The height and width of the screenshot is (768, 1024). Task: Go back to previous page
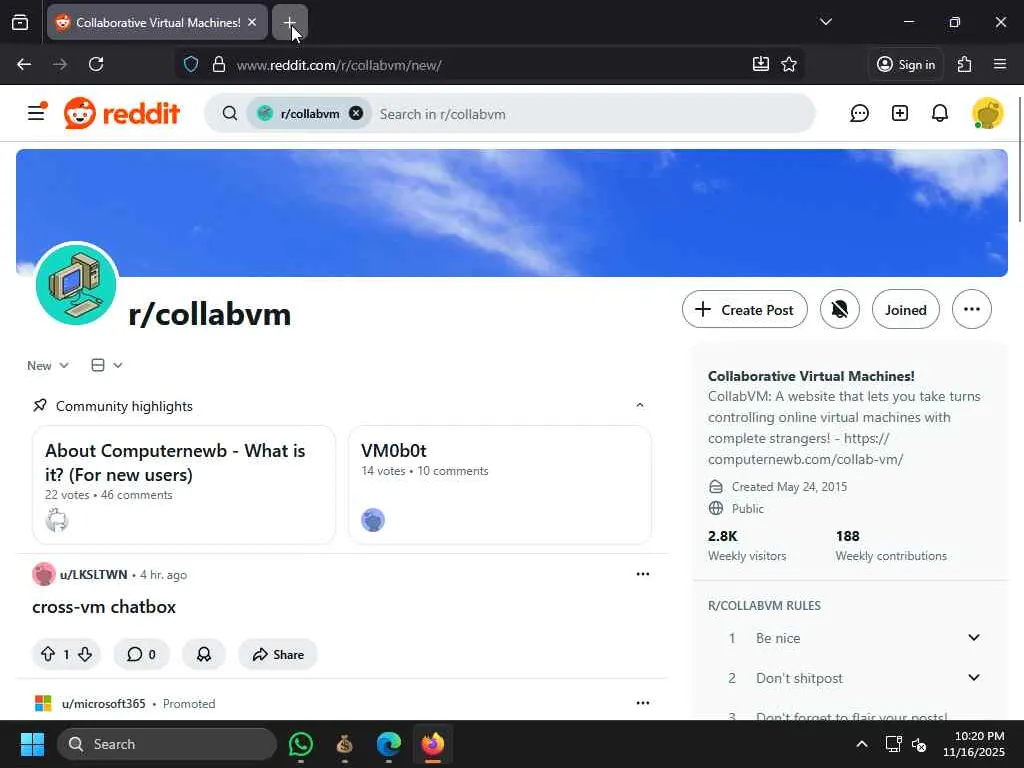[x=24, y=64]
